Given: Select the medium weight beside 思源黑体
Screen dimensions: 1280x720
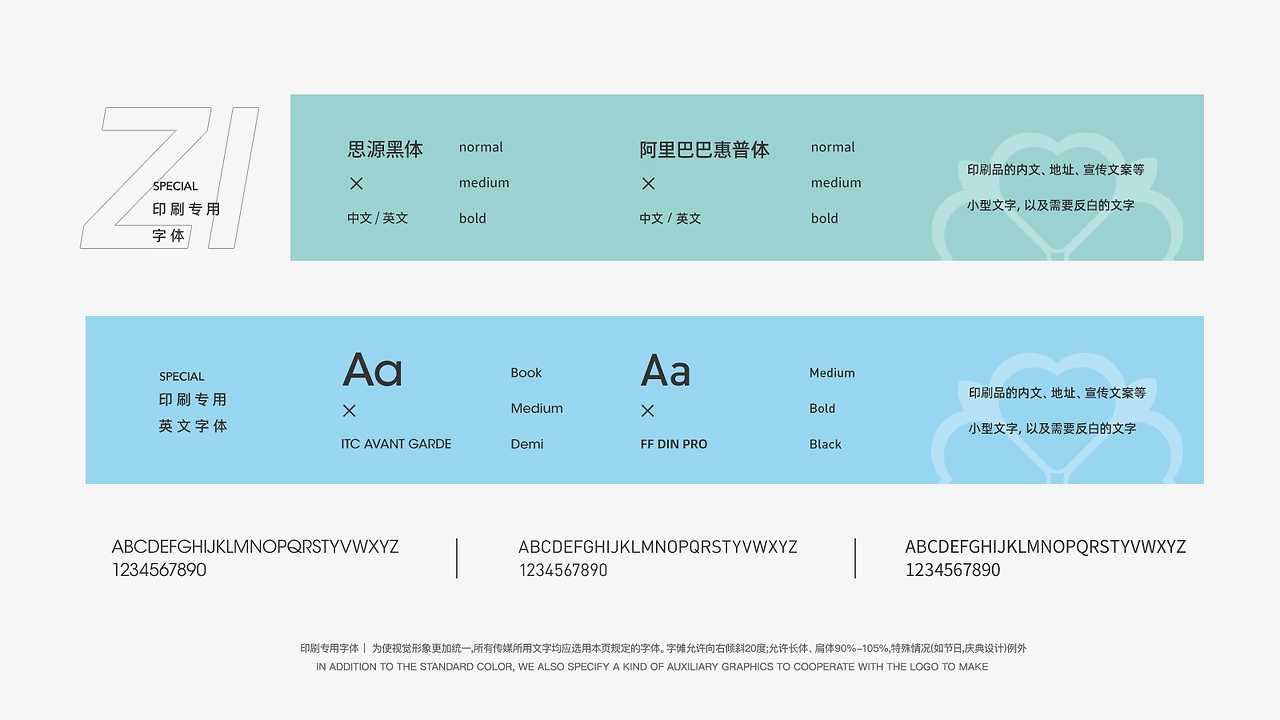Looking at the screenshot, I should coord(484,182).
